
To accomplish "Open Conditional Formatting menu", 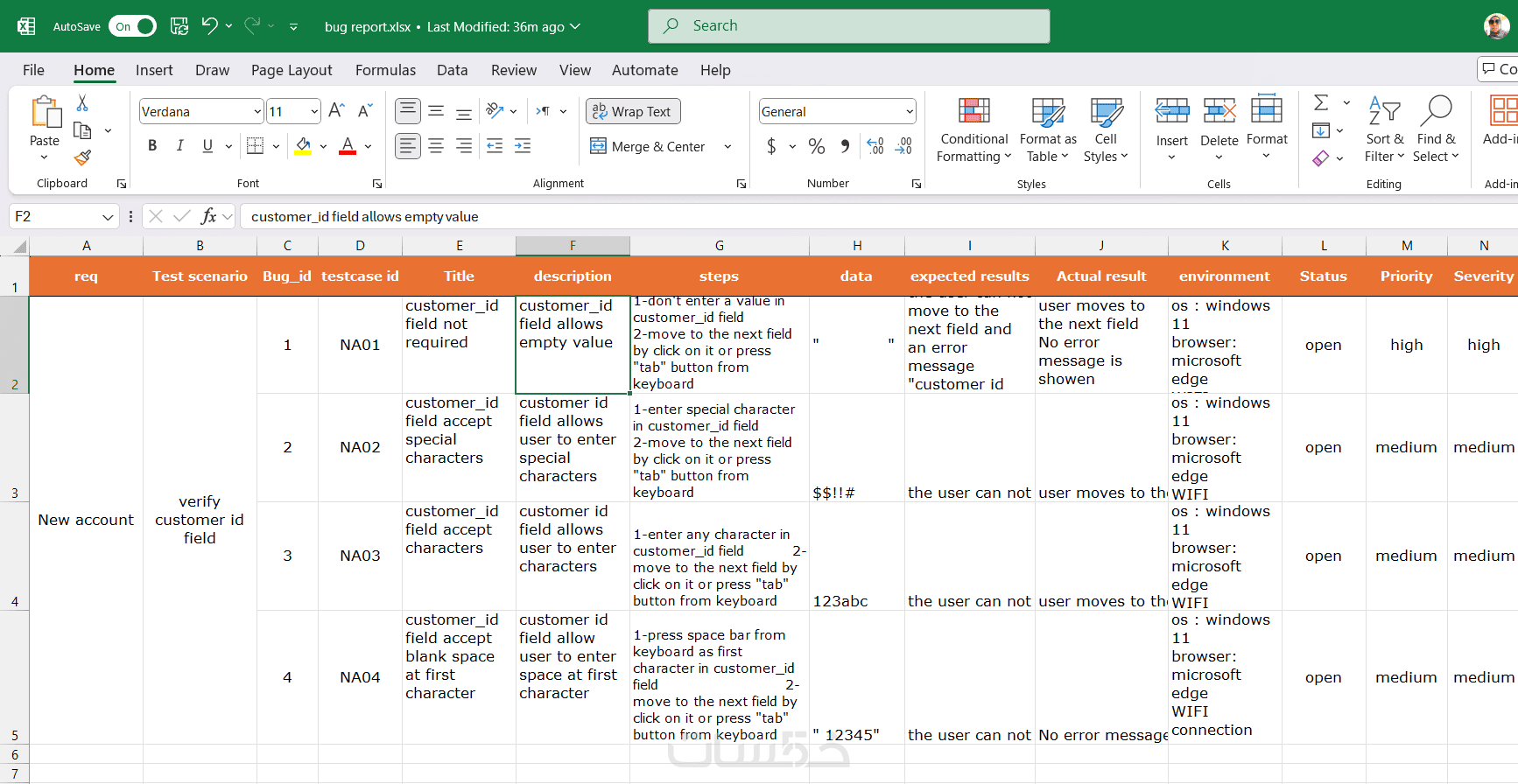I will 973,129.
